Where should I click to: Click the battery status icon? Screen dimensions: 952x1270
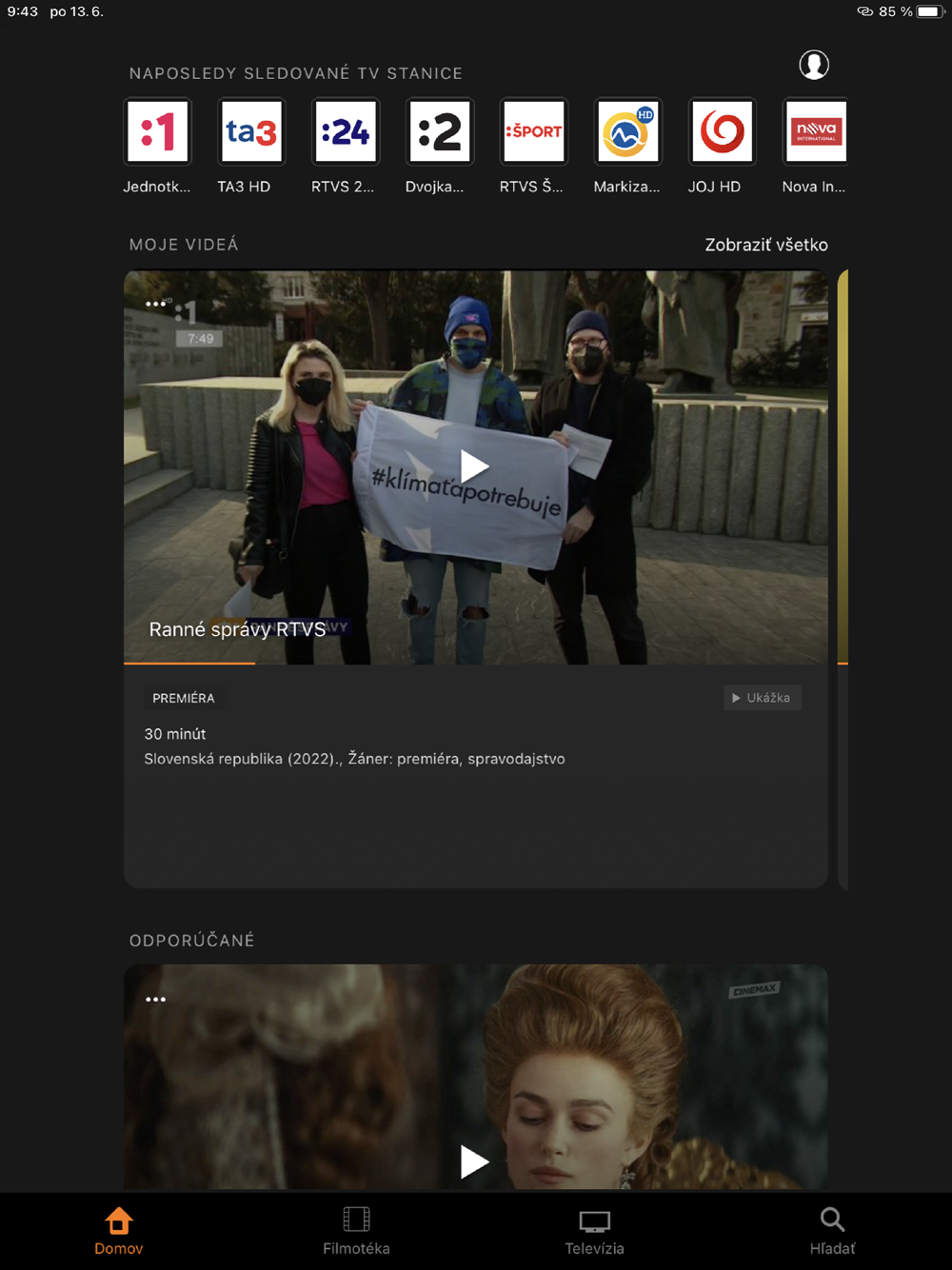point(929,11)
